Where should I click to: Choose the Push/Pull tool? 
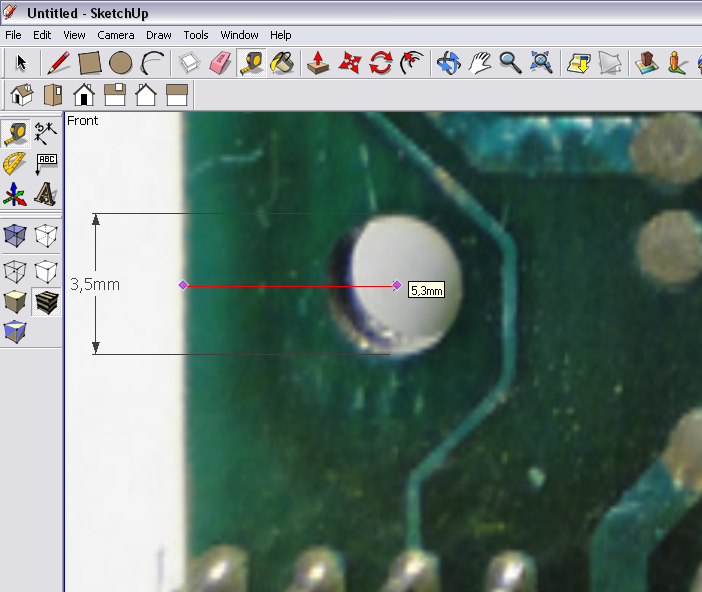[318, 63]
